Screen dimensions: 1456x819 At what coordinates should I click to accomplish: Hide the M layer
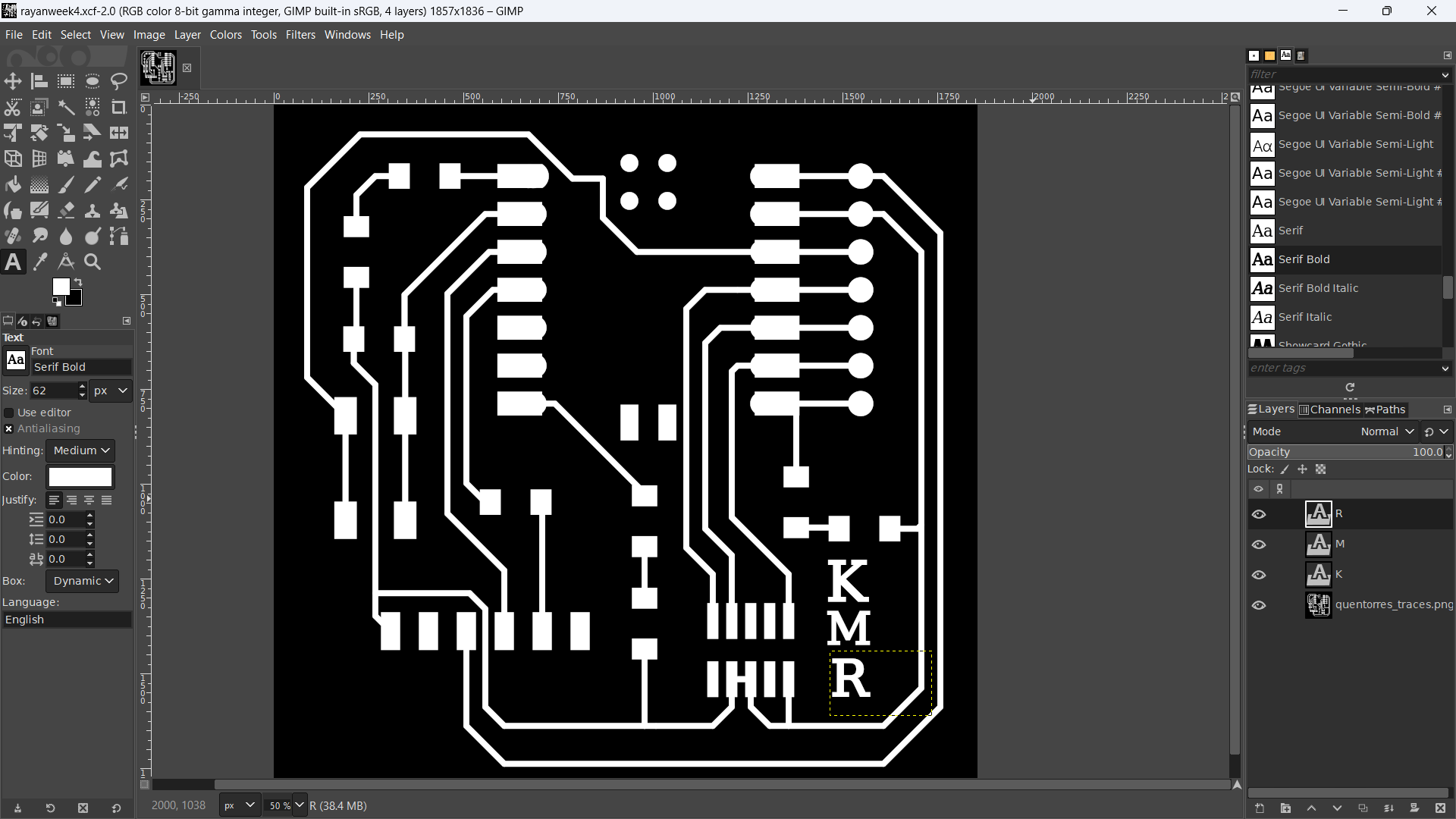pos(1259,544)
